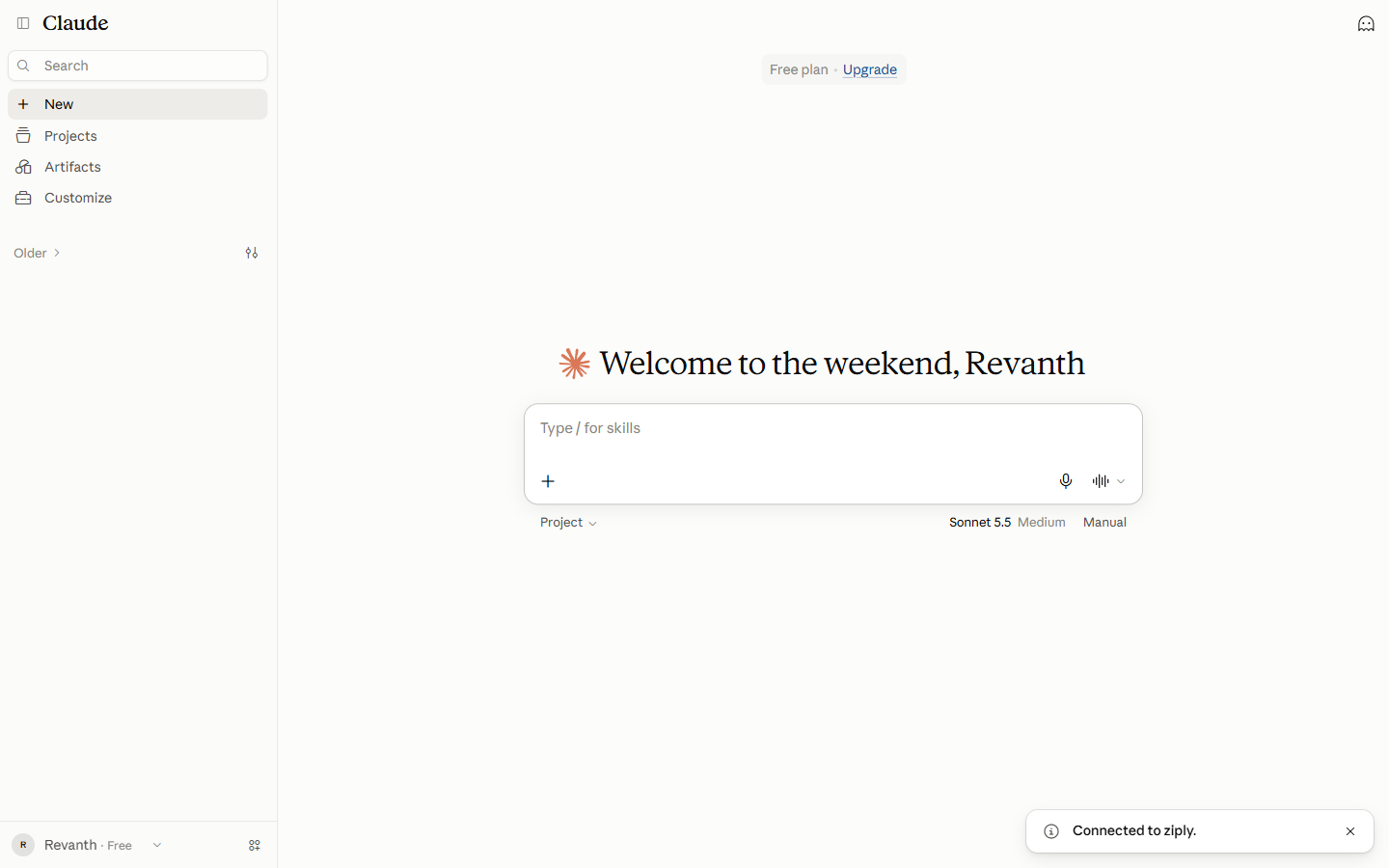Open Projects in the sidebar

138,136
